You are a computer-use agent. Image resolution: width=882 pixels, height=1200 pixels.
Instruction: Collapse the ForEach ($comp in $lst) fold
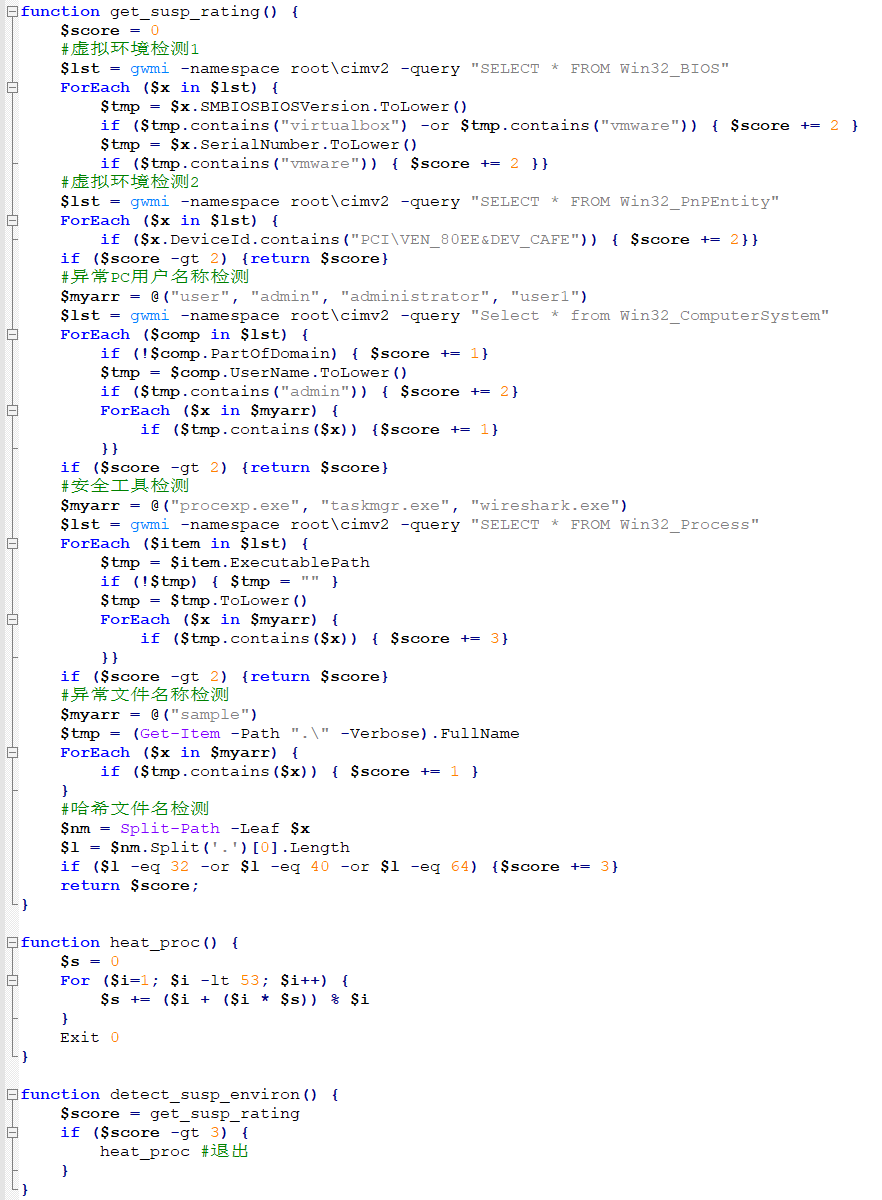pos(12,334)
